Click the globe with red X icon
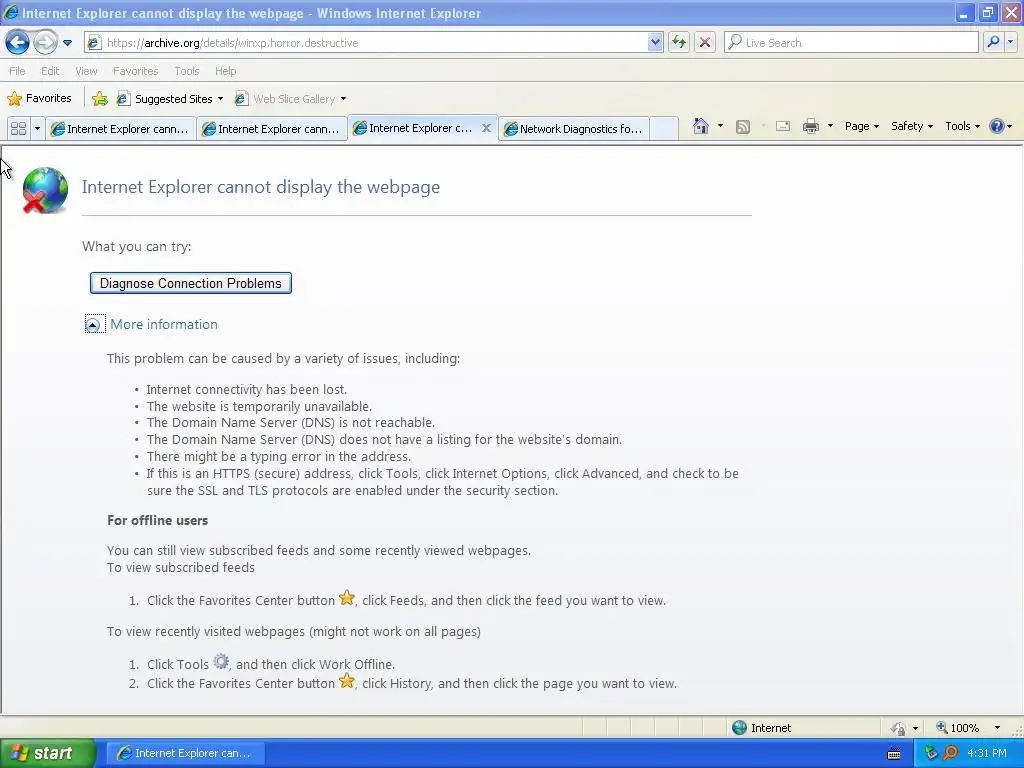The height and width of the screenshot is (768, 1024). tap(44, 191)
